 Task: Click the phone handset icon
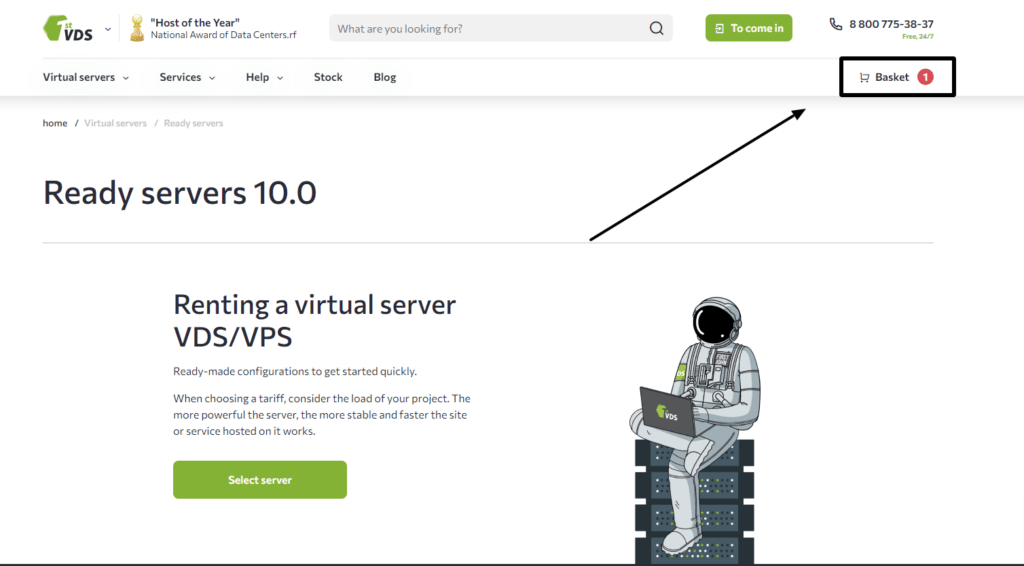pyautogui.click(x=835, y=24)
